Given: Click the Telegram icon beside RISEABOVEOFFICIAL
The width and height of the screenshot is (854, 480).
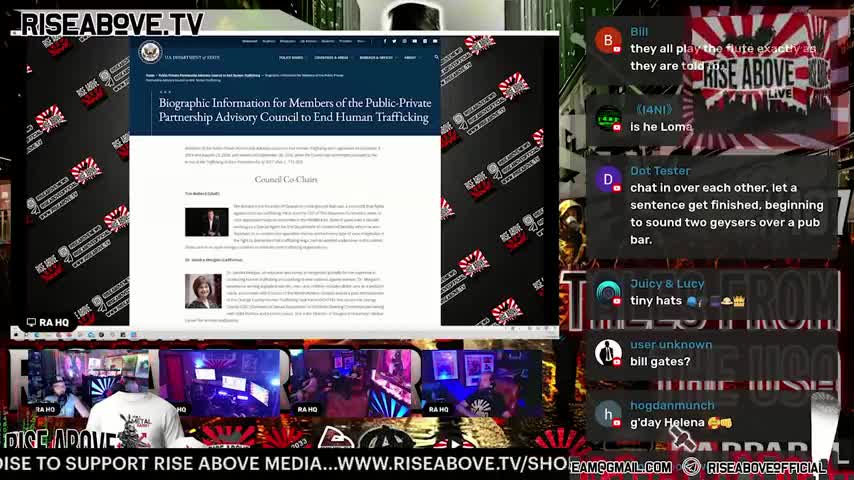Looking at the screenshot, I should pos(692,467).
